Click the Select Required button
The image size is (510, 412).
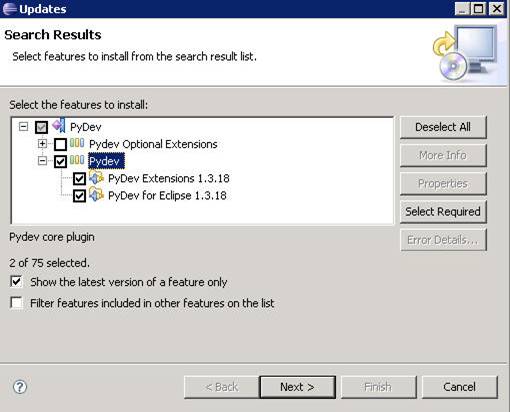(443, 212)
